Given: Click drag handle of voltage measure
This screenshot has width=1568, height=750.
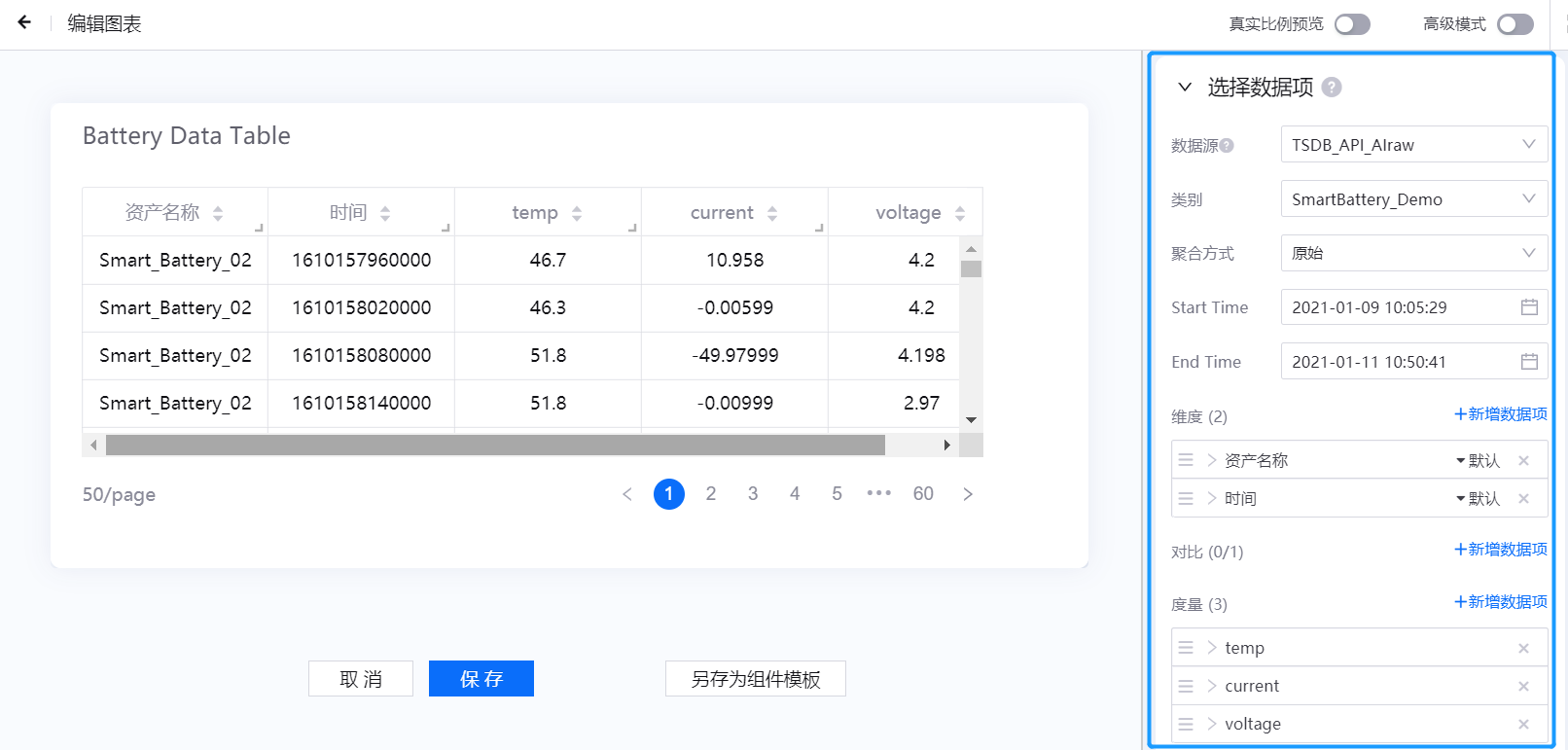Looking at the screenshot, I should pos(1186,724).
